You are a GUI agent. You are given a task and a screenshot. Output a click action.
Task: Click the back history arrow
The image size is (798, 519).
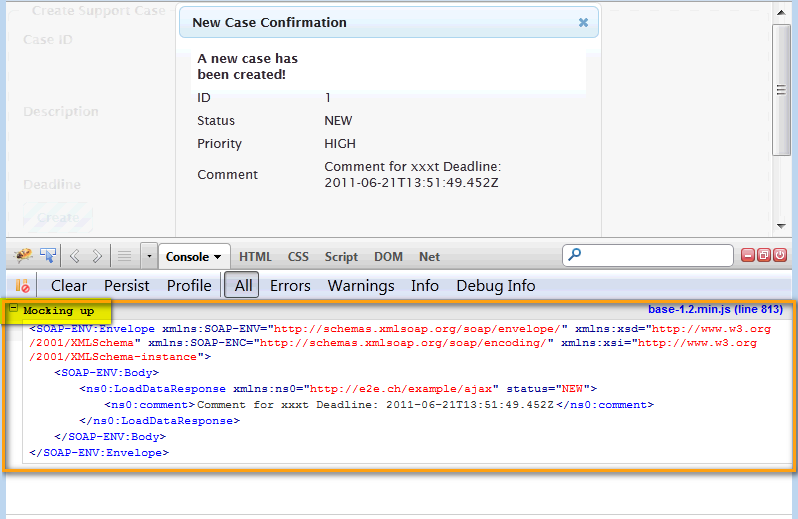coord(75,256)
